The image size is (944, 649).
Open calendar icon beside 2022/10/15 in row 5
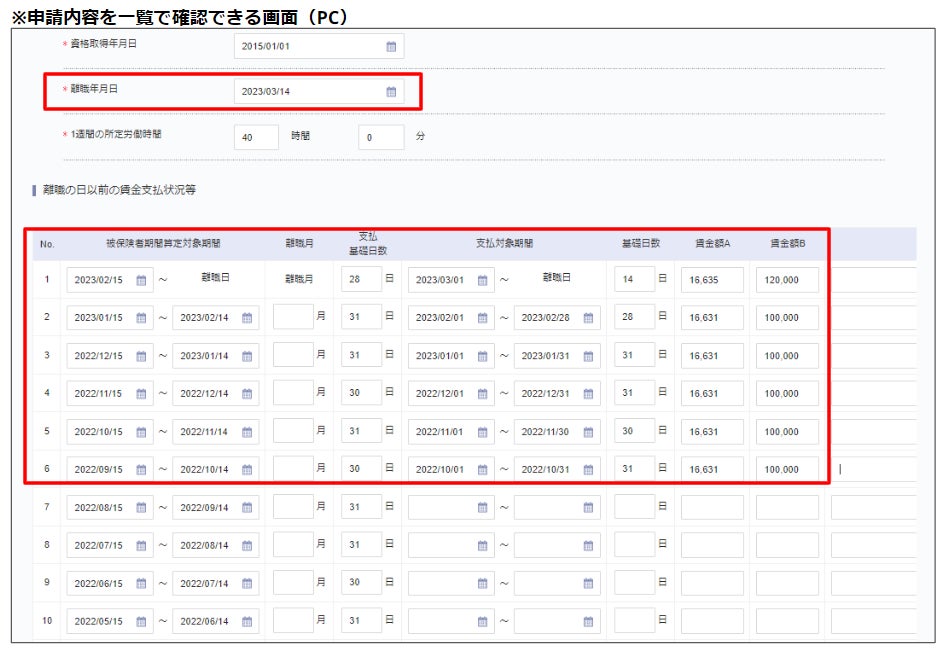pyautogui.click(x=141, y=432)
